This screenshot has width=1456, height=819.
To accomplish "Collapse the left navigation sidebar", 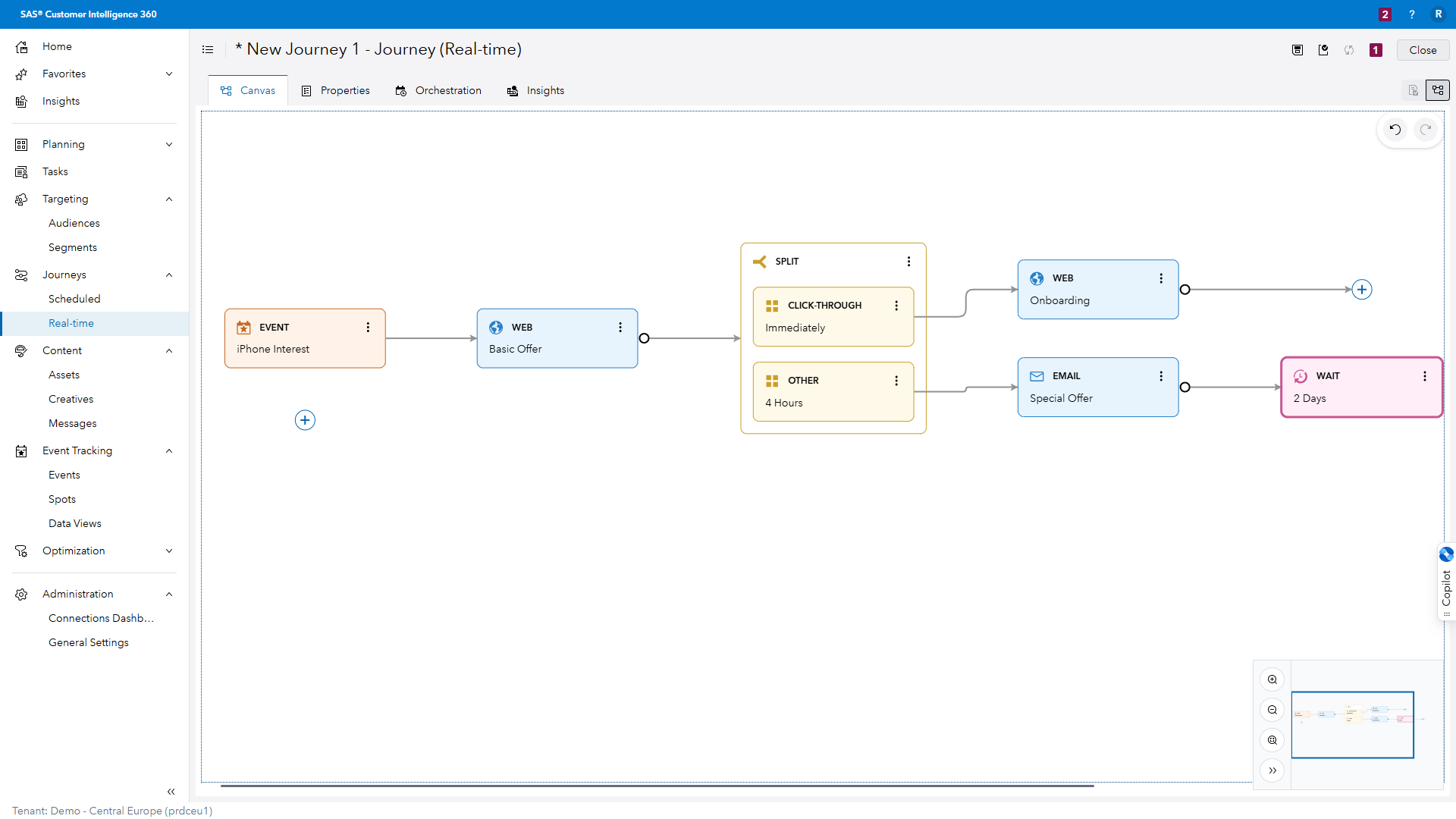I will (171, 792).
